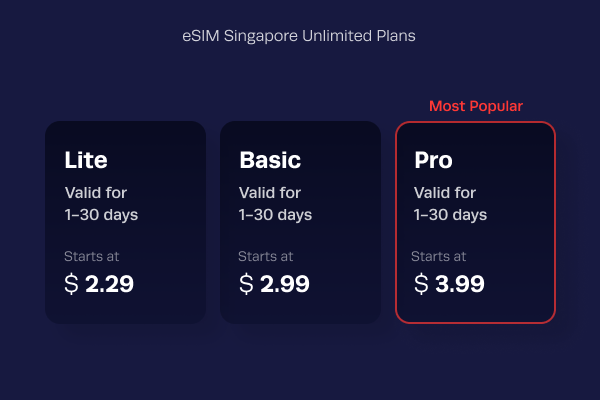
Task: Click the Pro plan title
Action: (x=434, y=160)
